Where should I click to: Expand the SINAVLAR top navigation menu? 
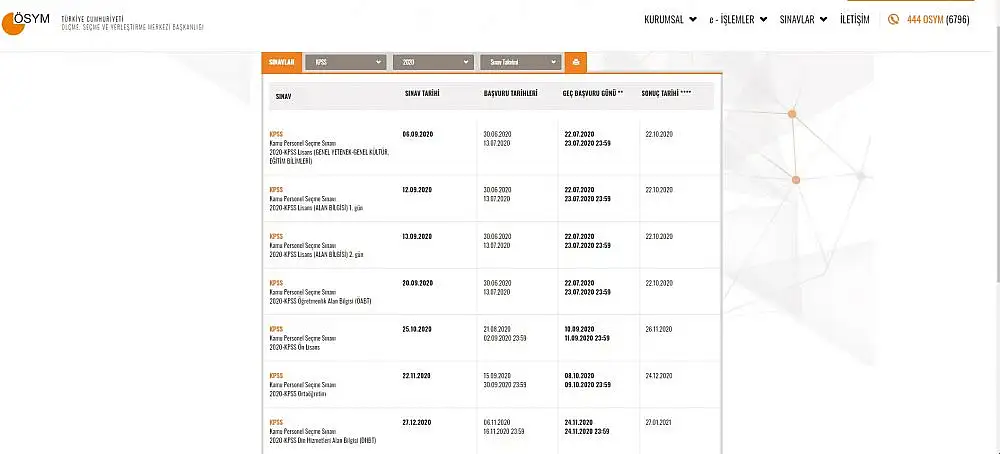pyautogui.click(x=804, y=20)
